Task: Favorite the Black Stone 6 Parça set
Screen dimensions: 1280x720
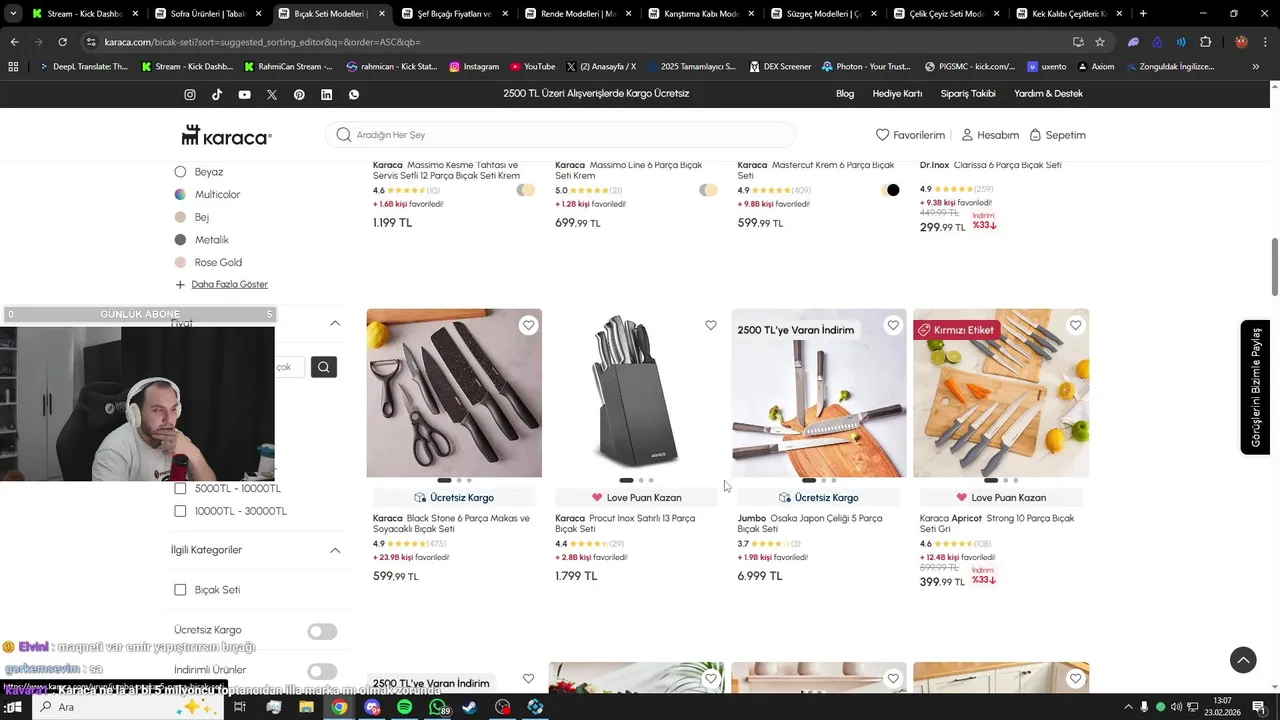Action: [x=528, y=325]
